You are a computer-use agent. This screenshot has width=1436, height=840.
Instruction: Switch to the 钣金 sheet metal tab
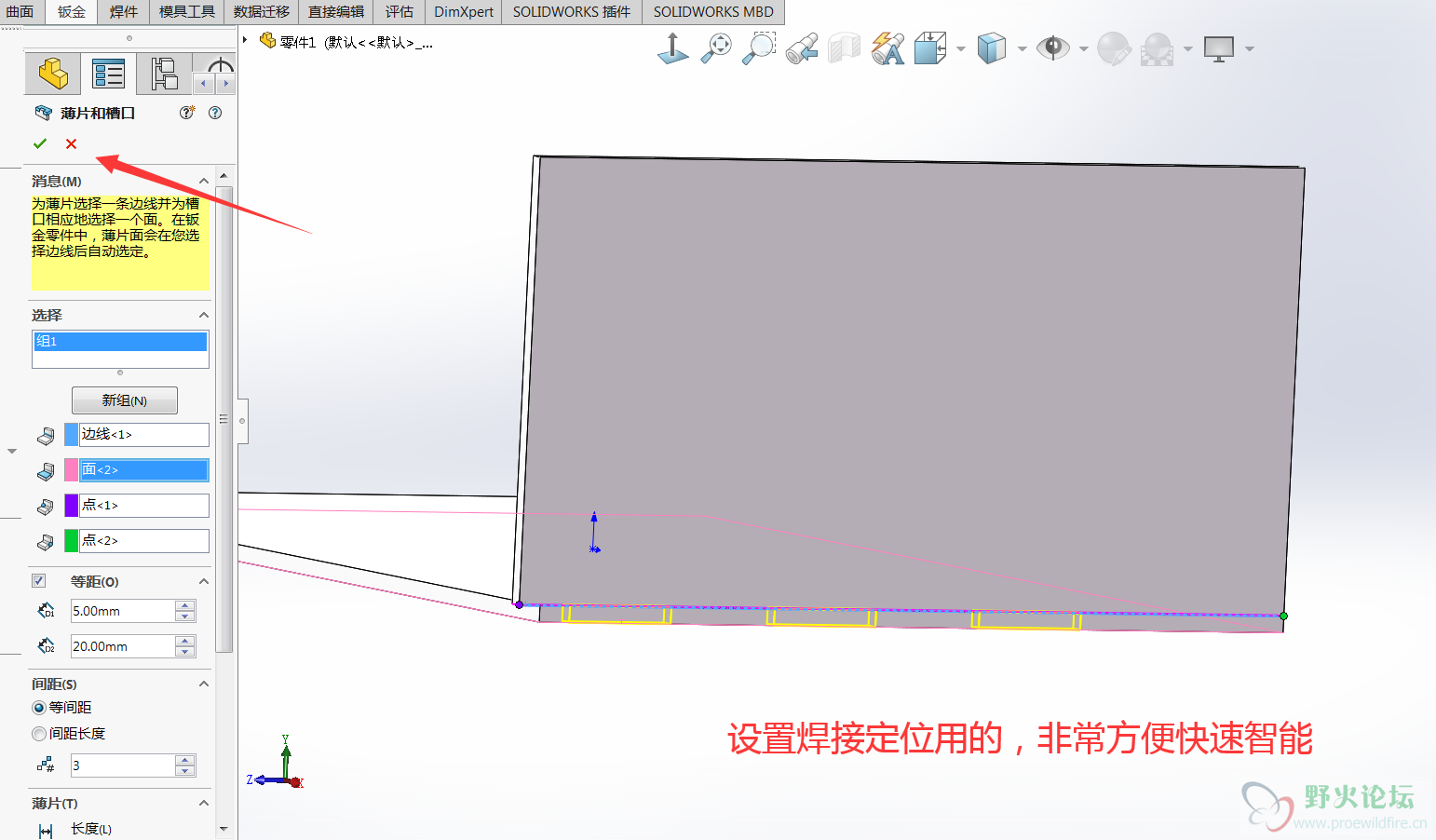[x=72, y=12]
